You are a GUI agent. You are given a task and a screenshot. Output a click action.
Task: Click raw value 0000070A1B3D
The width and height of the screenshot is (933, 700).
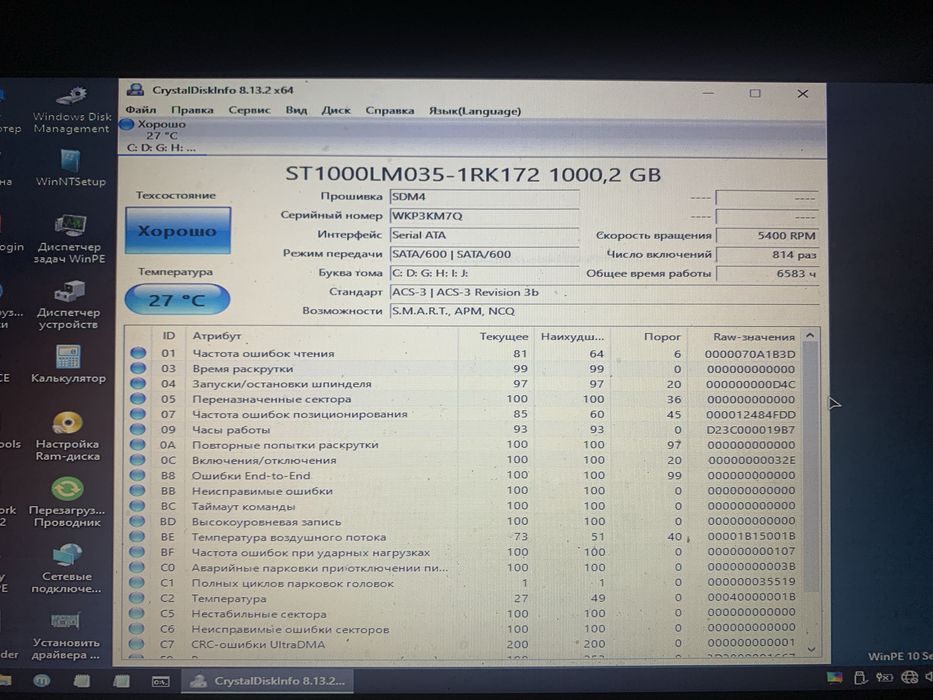(750, 354)
